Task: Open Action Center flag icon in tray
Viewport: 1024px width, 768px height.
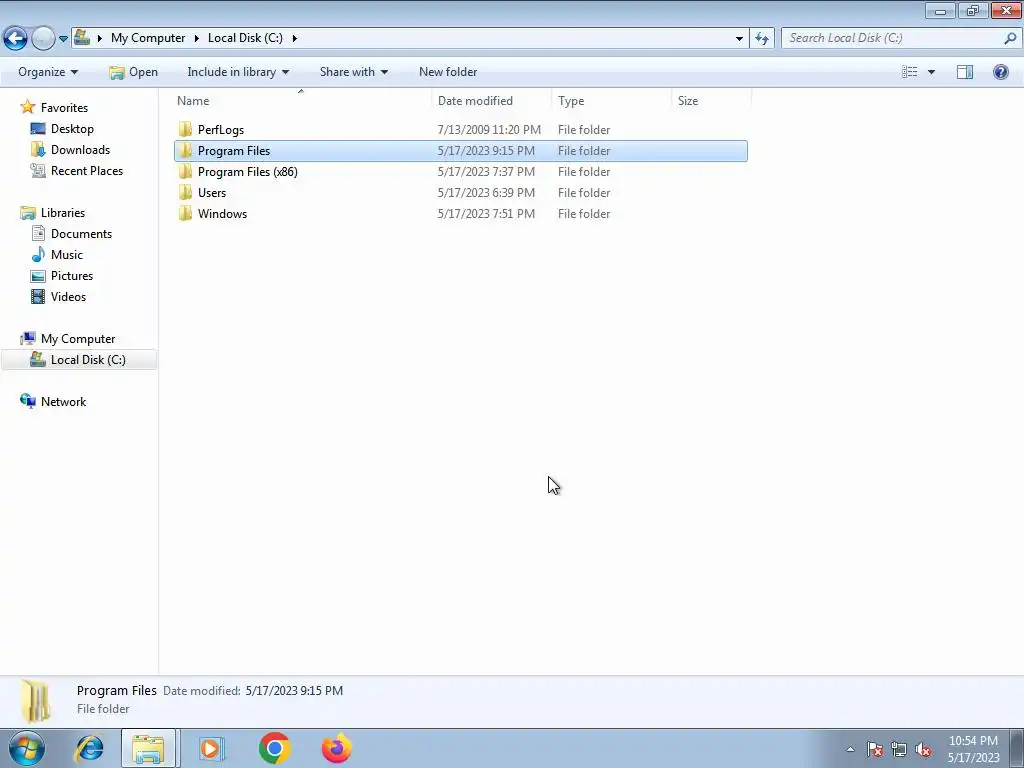Action: pos(875,749)
